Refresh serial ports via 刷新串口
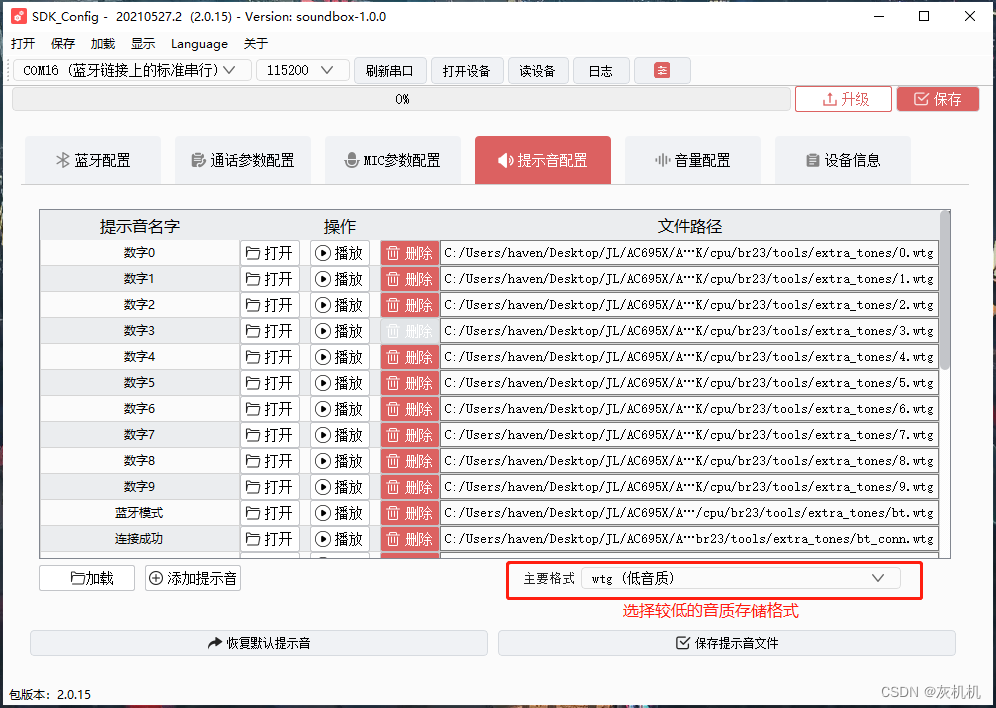 [390, 70]
